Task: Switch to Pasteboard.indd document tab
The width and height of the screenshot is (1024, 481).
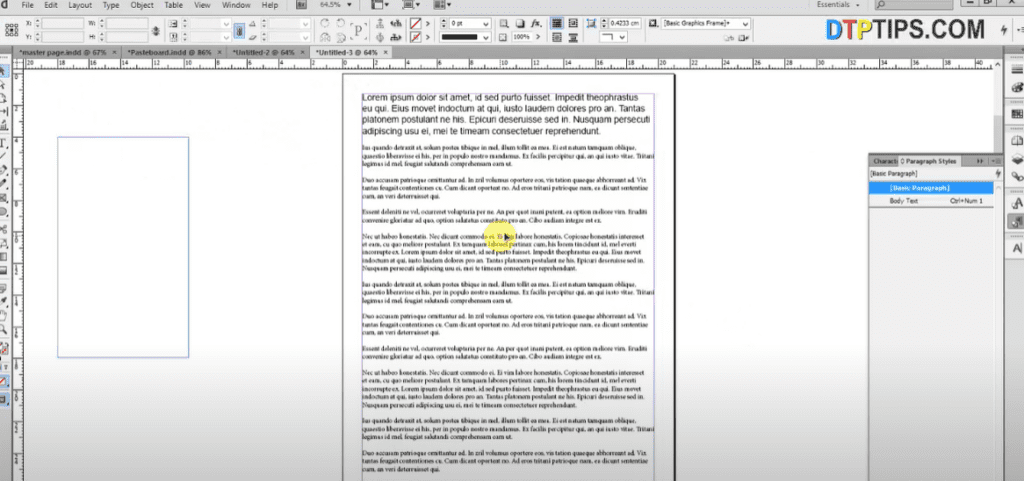Action: click(169, 52)
